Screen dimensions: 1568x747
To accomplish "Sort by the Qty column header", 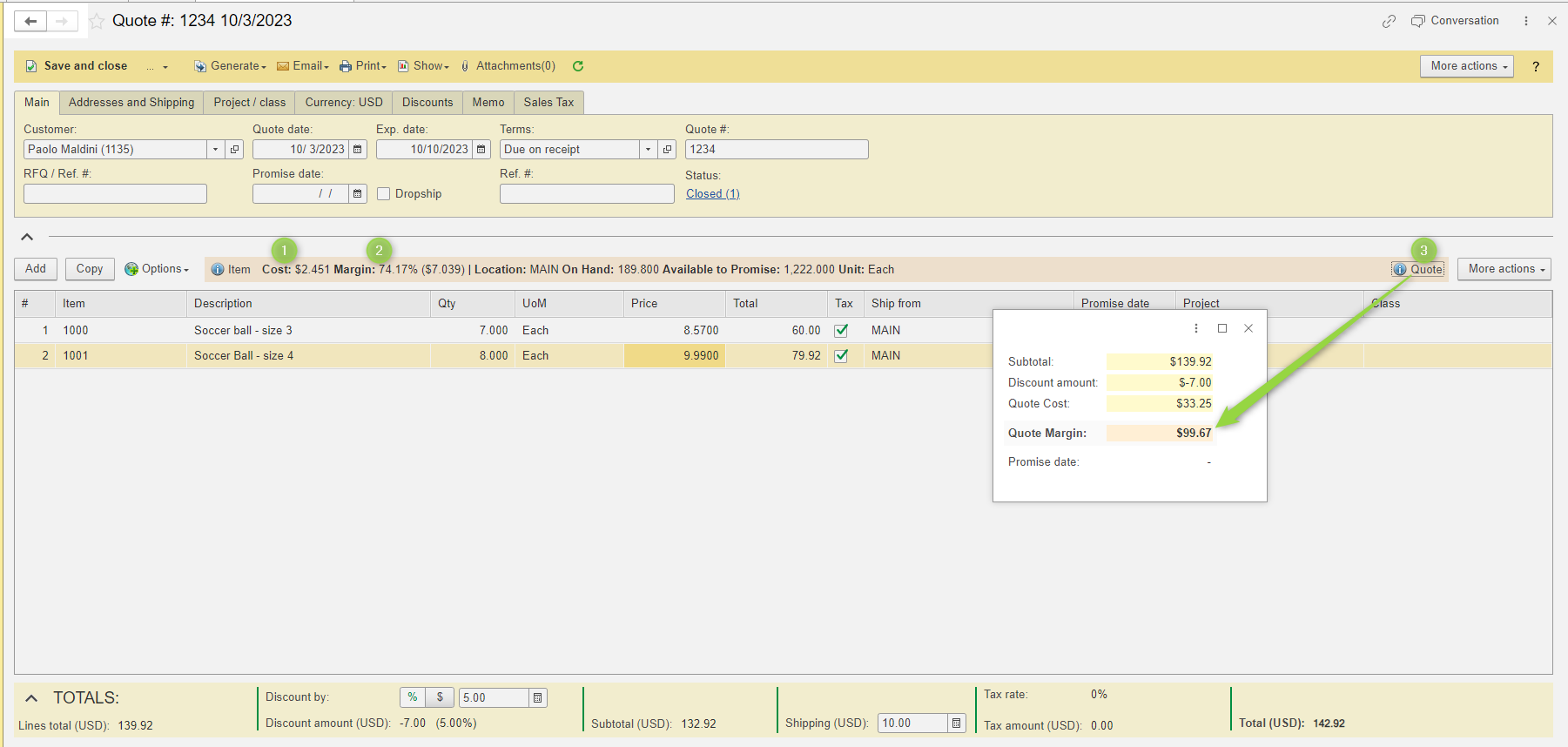I will tap(473, 304).
